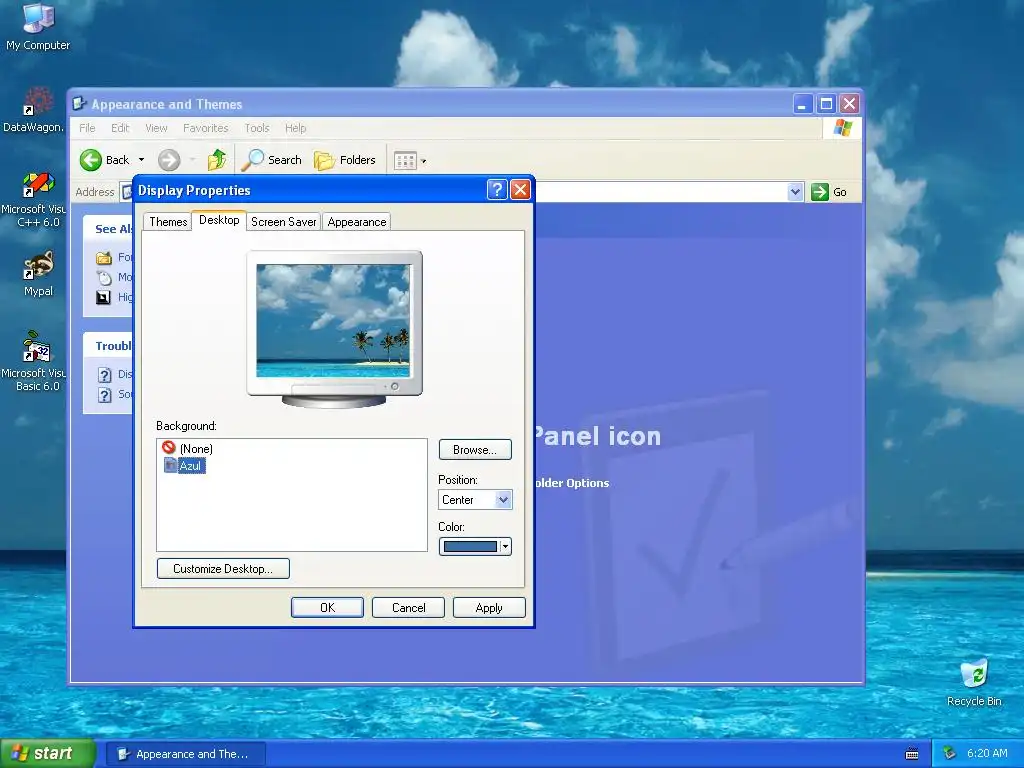The image size is (1024, 768).
Task: Click the mouse pointers icon in See Also
Action: pos(104,278)
